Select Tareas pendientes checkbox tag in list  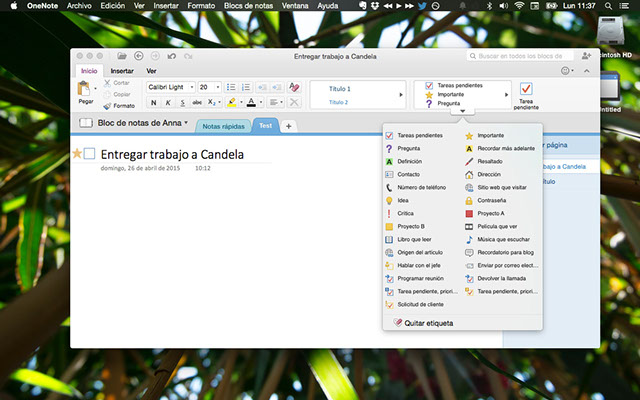coord(419,135)
